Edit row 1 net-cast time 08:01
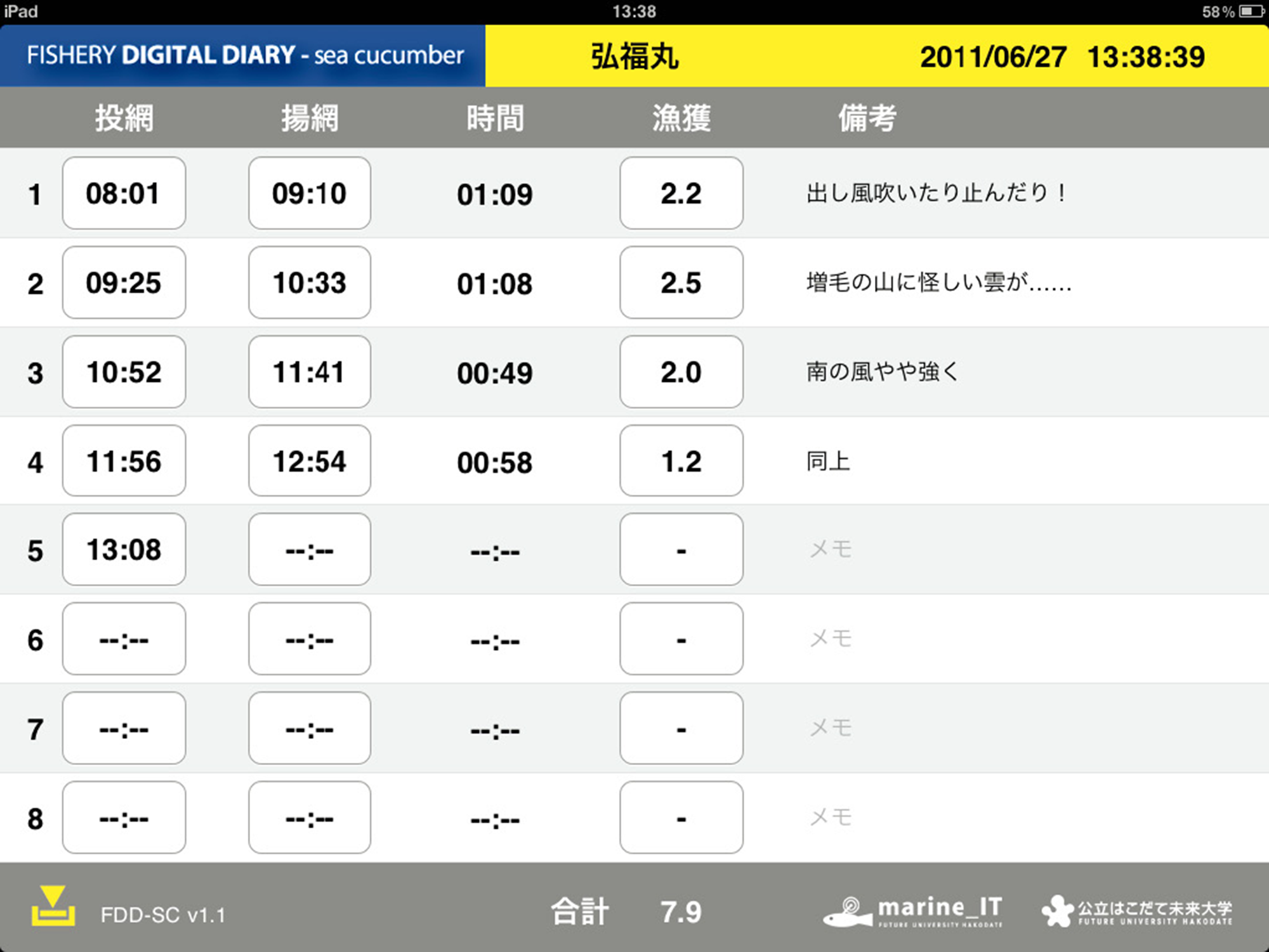Viewport: 1269px width, 952px height. coord(124,193)
